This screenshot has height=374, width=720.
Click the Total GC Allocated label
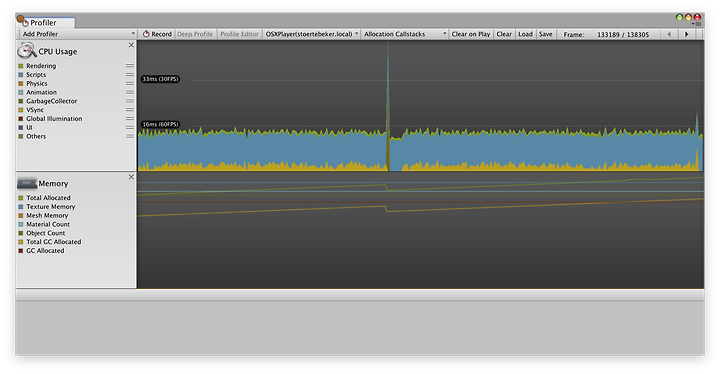tap(54, 242)
